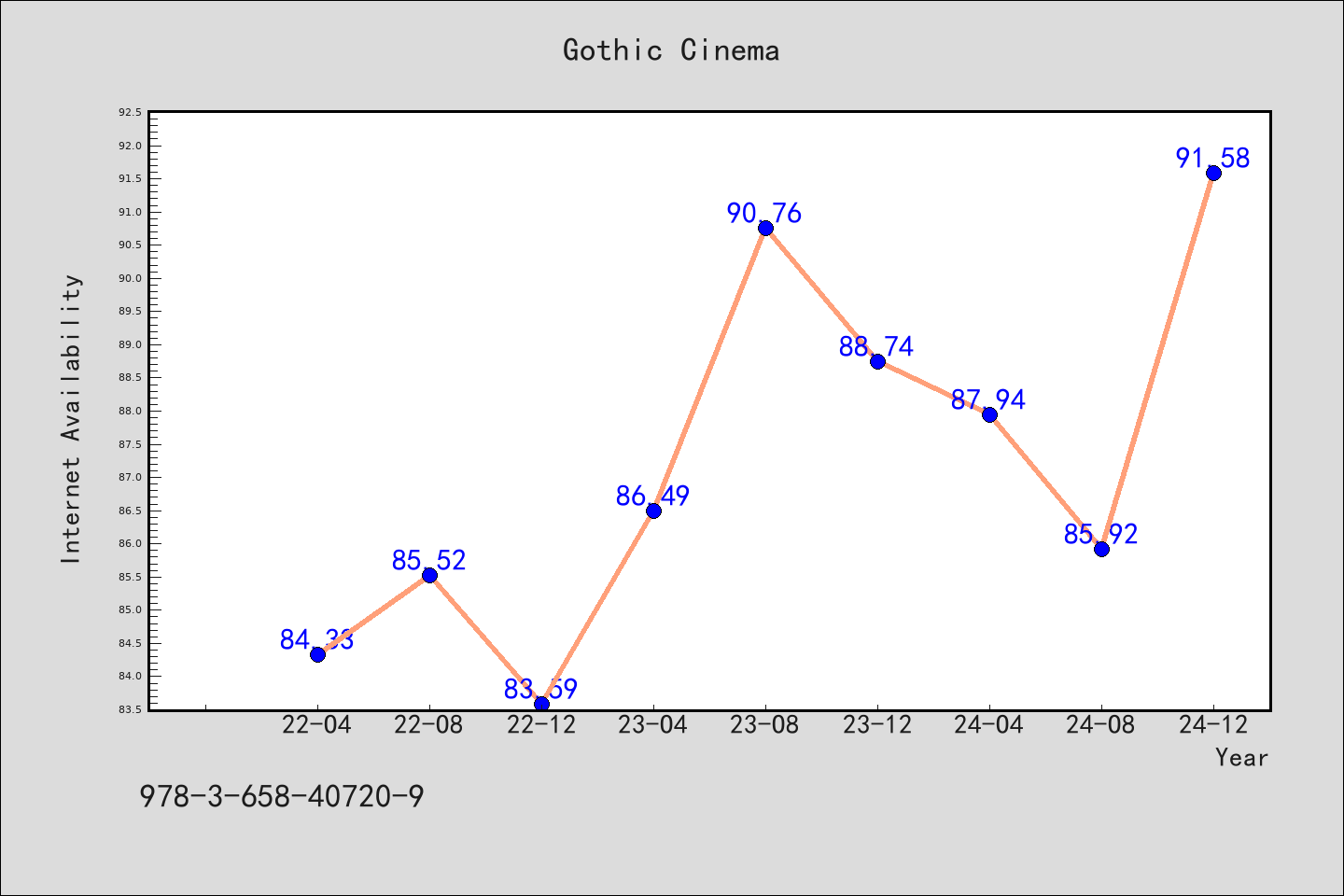Select the 22-12 x-axis tick label

tap(541, 725)
